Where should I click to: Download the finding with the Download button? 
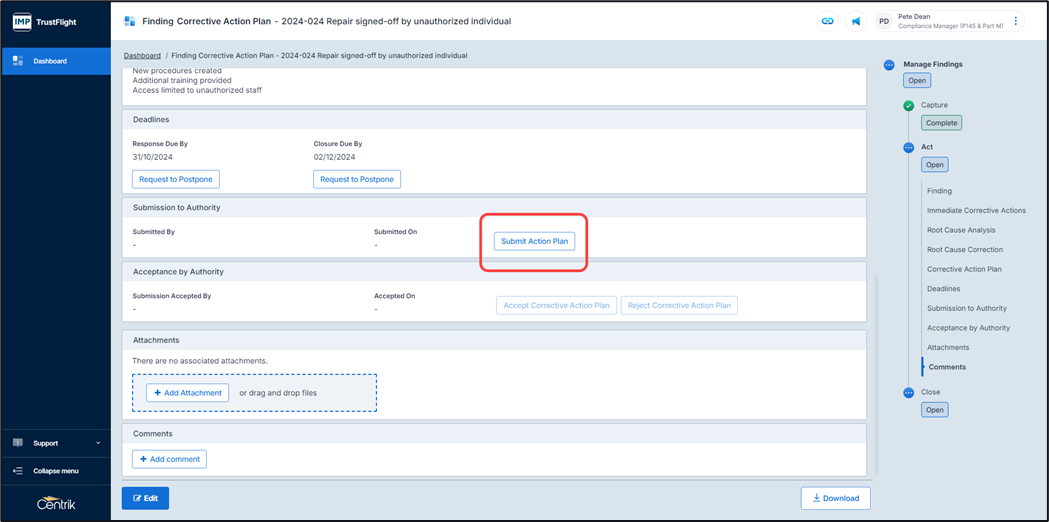pyautogui.click(x=835, y=498)
